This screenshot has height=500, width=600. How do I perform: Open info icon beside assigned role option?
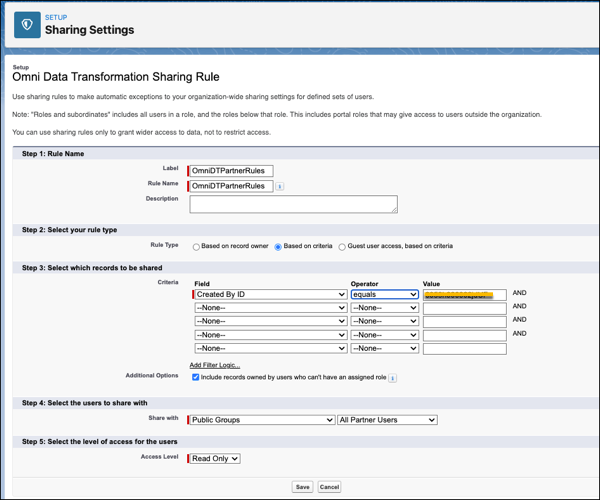pyautogui.click(x=392, y=378)
